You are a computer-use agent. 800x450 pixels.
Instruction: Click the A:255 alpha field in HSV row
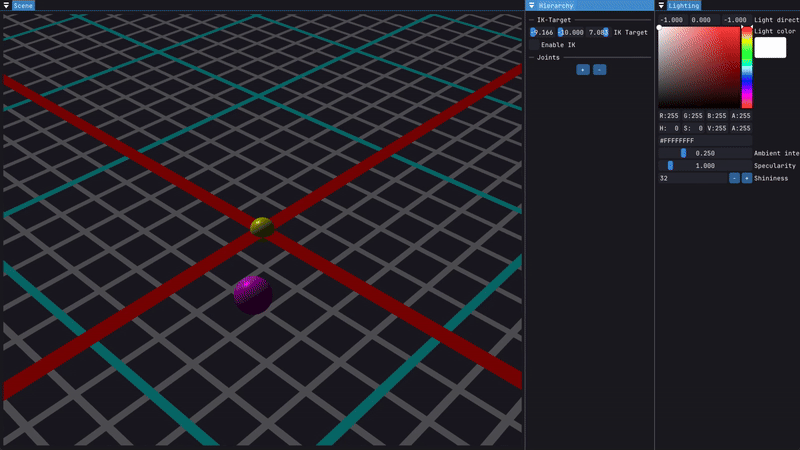pyautogui.click(x=741, y=129)
